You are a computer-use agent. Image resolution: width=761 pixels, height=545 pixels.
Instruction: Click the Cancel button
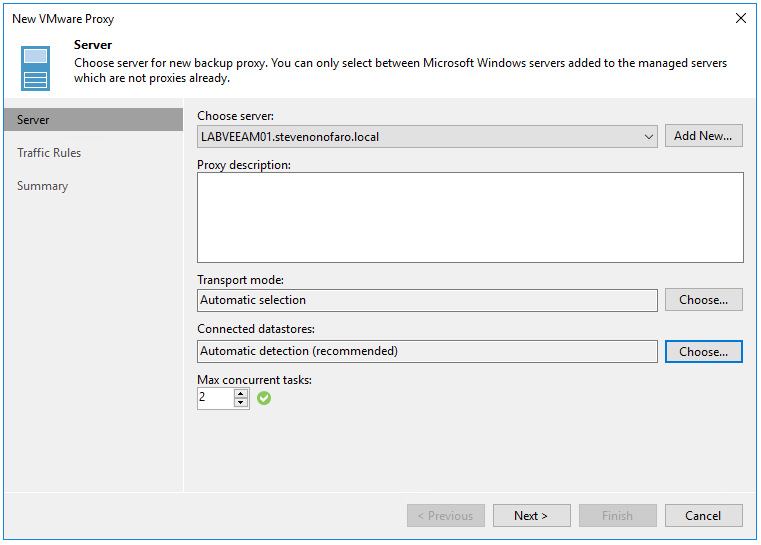click(x=703, y=516)
